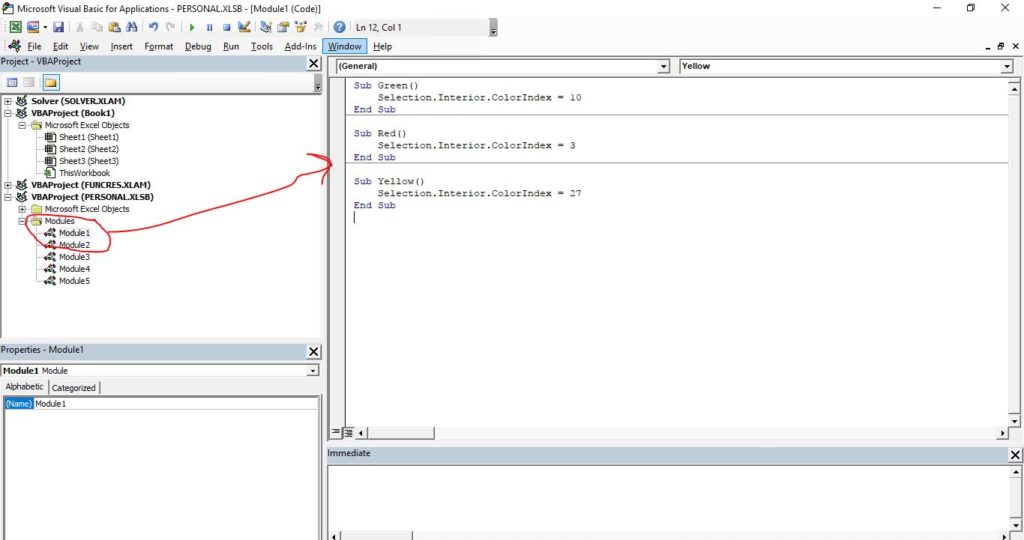The width and height of the screenshot is (1024, 540).
Task: Toggle Folders view in Project panel
Action: pos(49,82)
